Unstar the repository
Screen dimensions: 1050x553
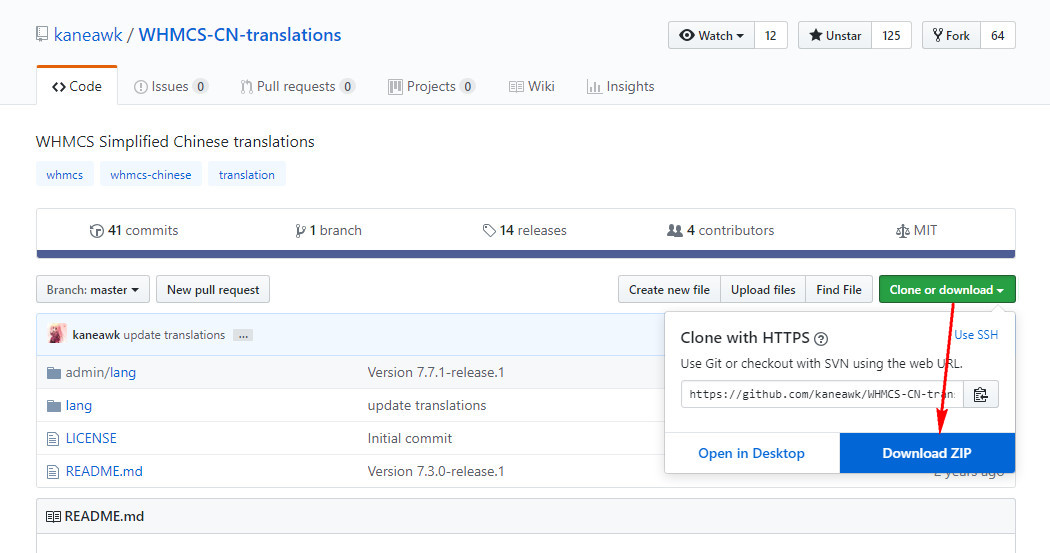834,35
